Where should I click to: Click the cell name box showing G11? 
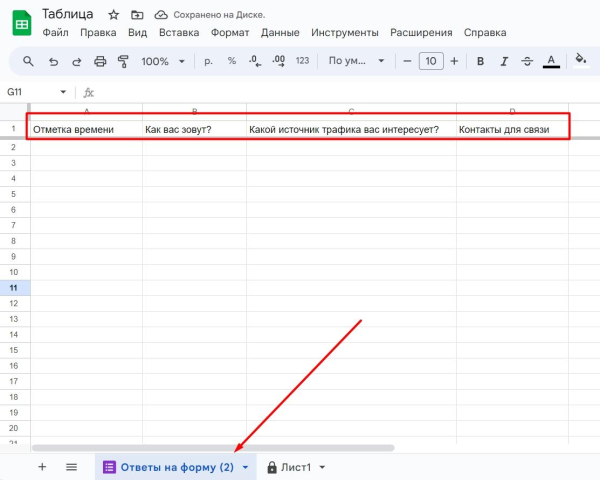coord(30,91)
